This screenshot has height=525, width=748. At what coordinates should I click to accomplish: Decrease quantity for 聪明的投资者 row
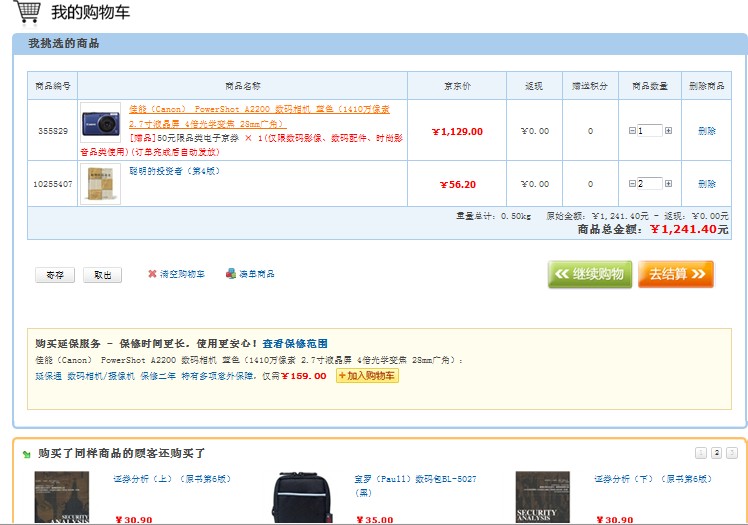pos(632,184)
